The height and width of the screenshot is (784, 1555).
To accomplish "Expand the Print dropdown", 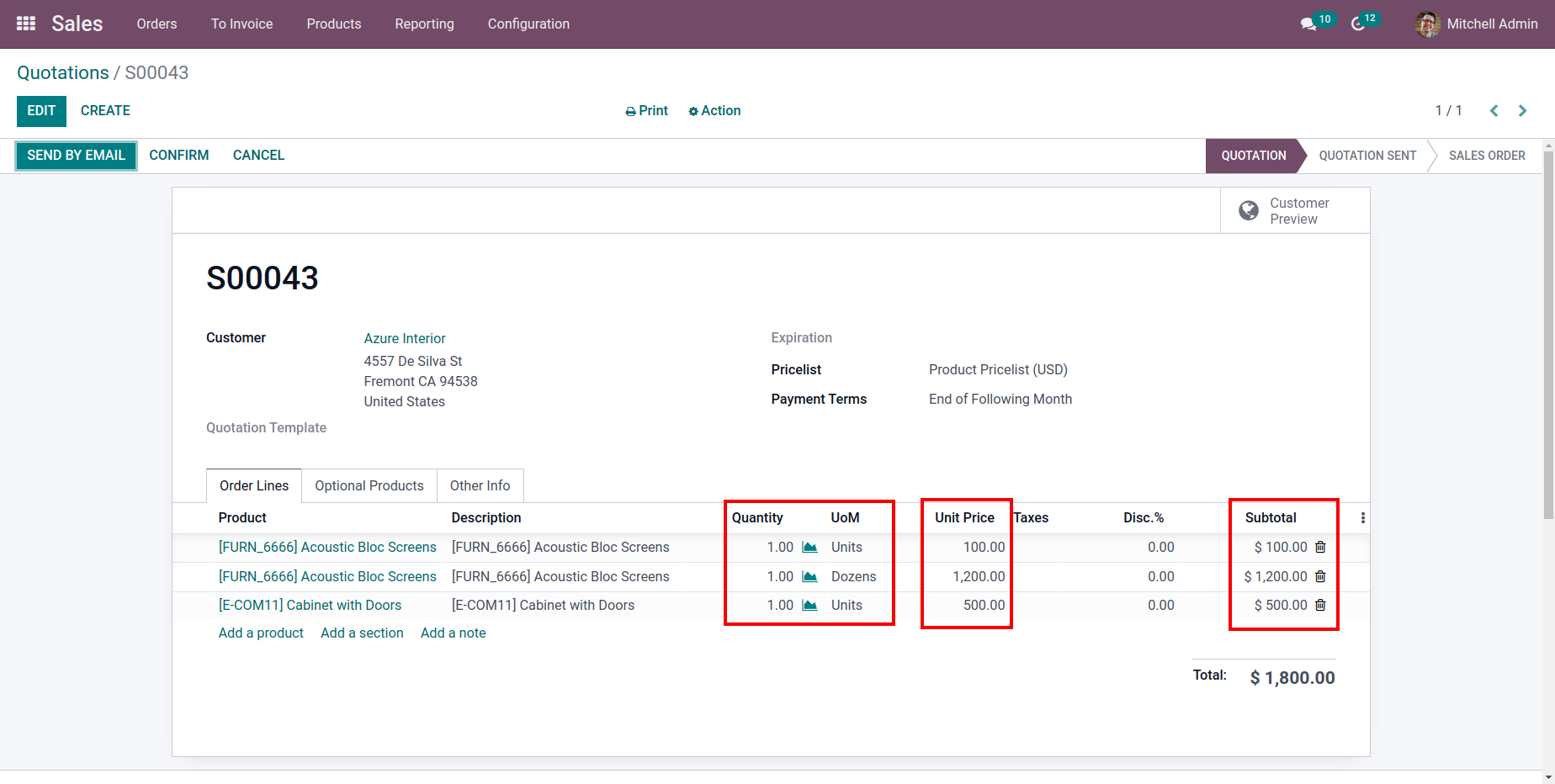I will 646,111.
